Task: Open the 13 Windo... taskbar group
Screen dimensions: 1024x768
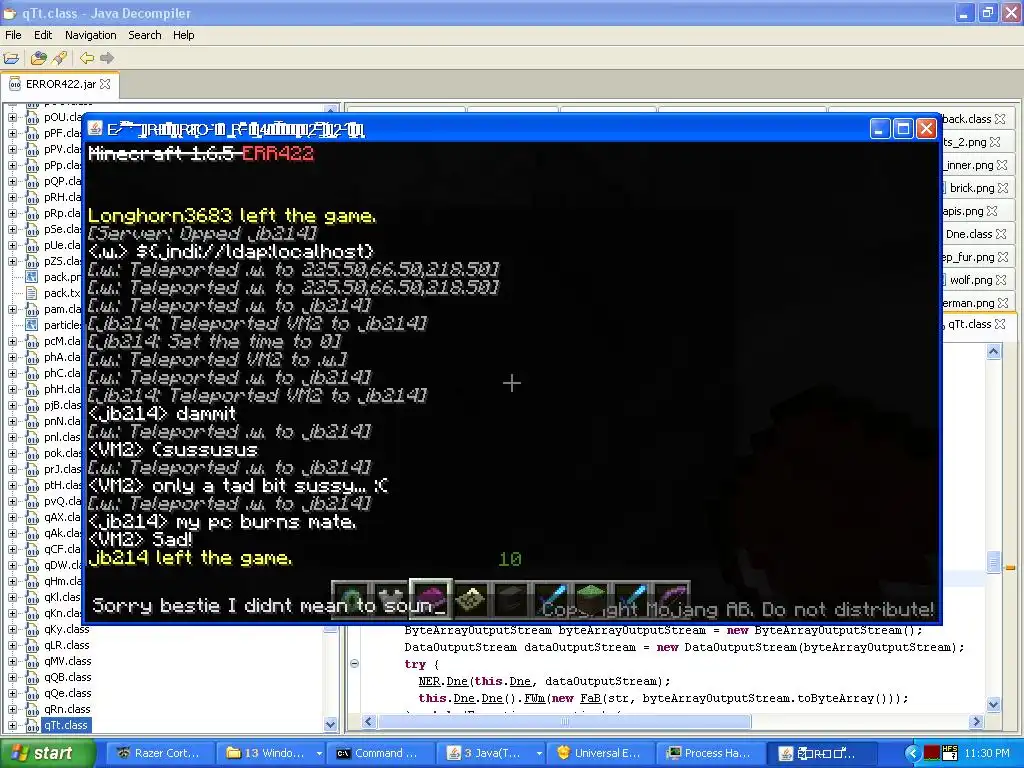Action: (269, 753)
